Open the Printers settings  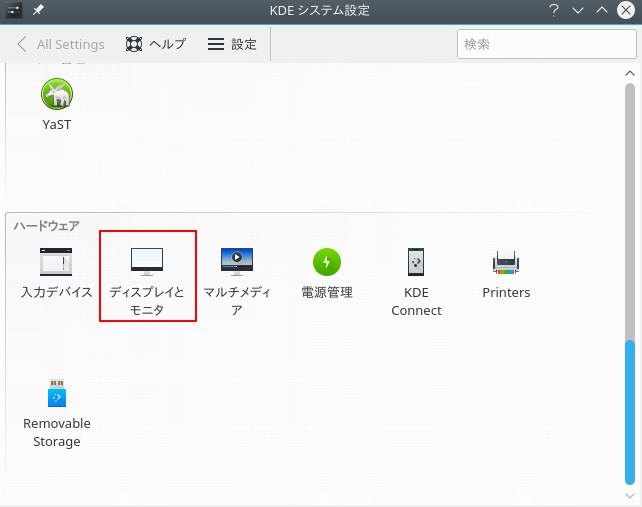[x=506, y=274]
